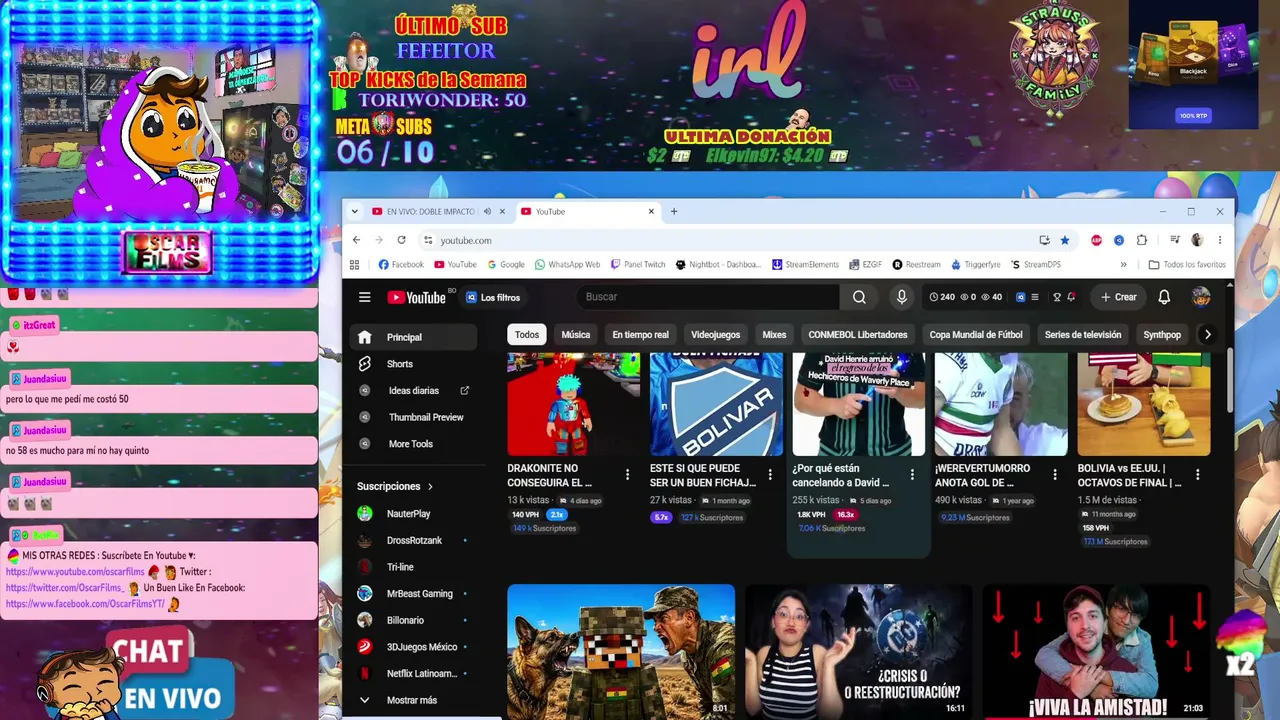The image size is (1280, 720).
Task: Open the Chrome extensions puzzle icon
Action: pos(1142,240)
